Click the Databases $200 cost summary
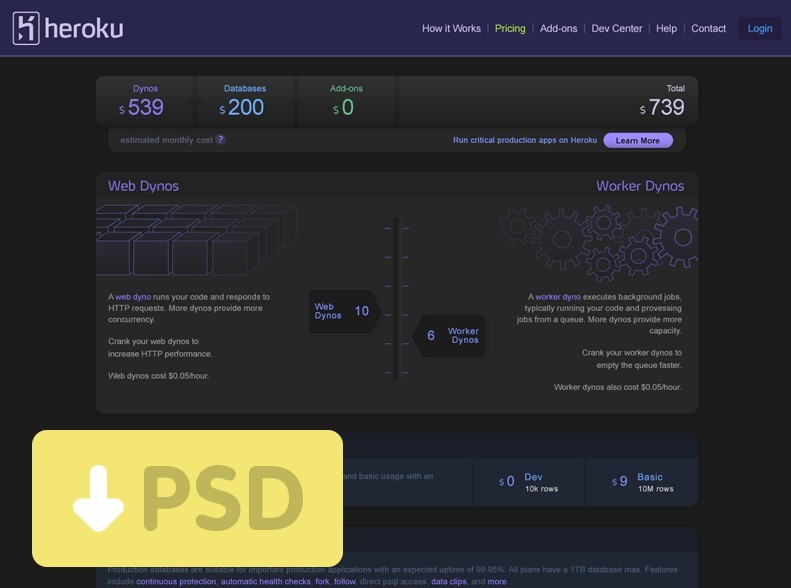 pos(245,101)
